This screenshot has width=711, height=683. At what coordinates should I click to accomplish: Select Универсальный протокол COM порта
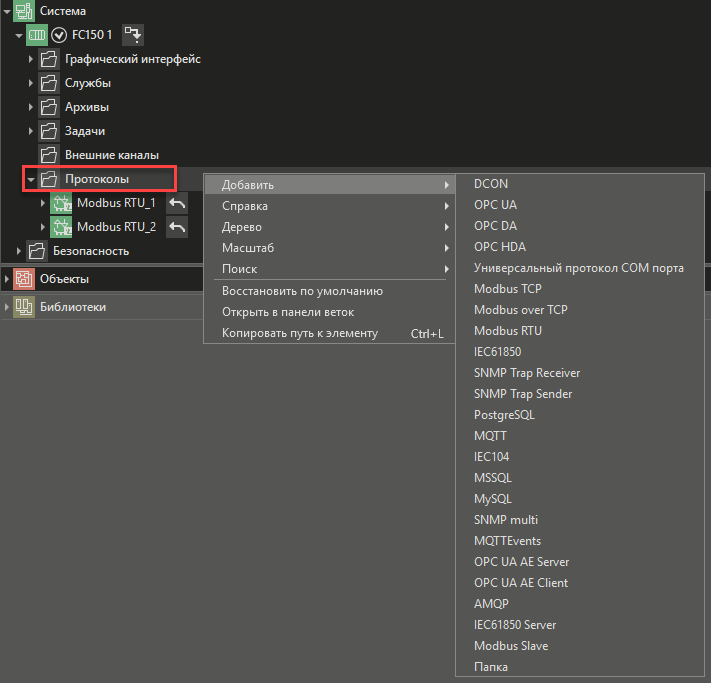tap(580, 268)
